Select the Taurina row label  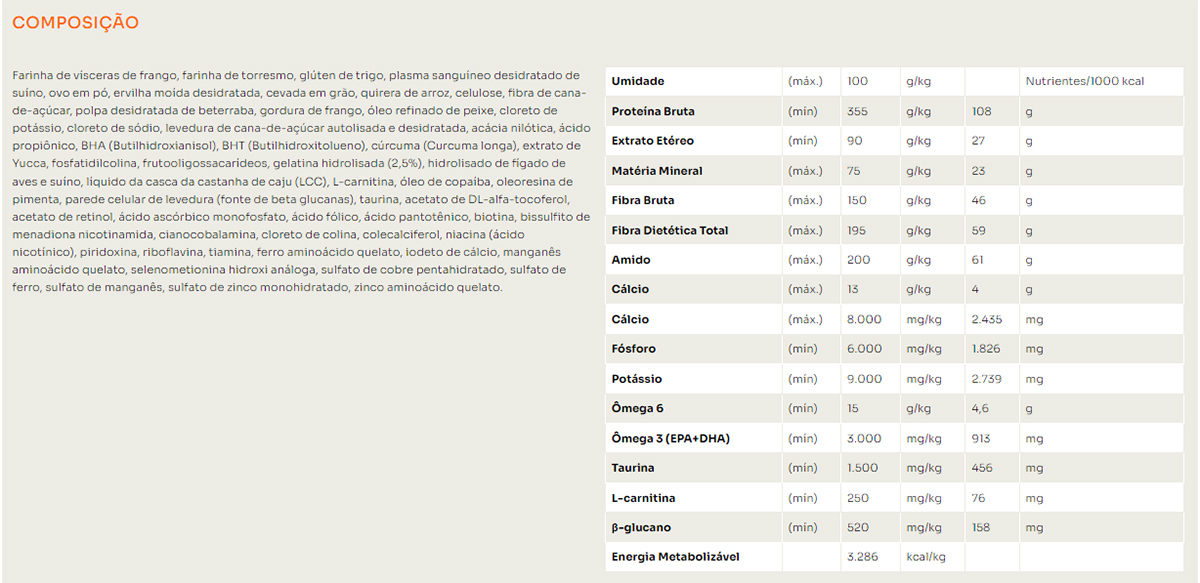(x=633, y=468)
